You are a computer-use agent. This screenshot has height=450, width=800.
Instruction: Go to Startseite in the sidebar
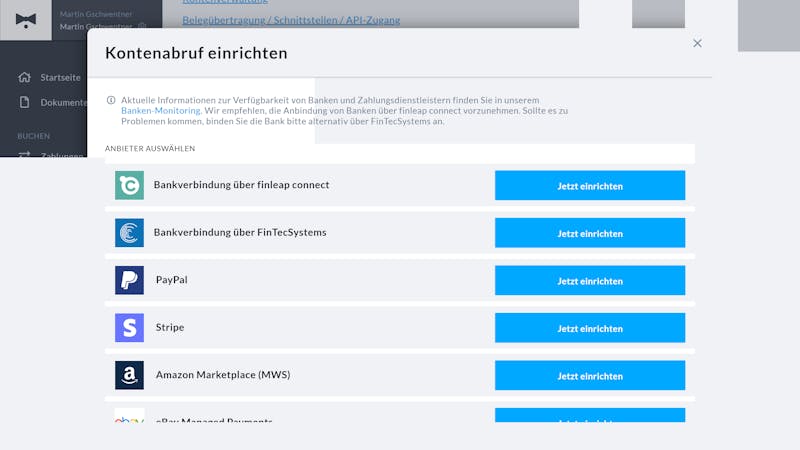(x=60, y=78)
